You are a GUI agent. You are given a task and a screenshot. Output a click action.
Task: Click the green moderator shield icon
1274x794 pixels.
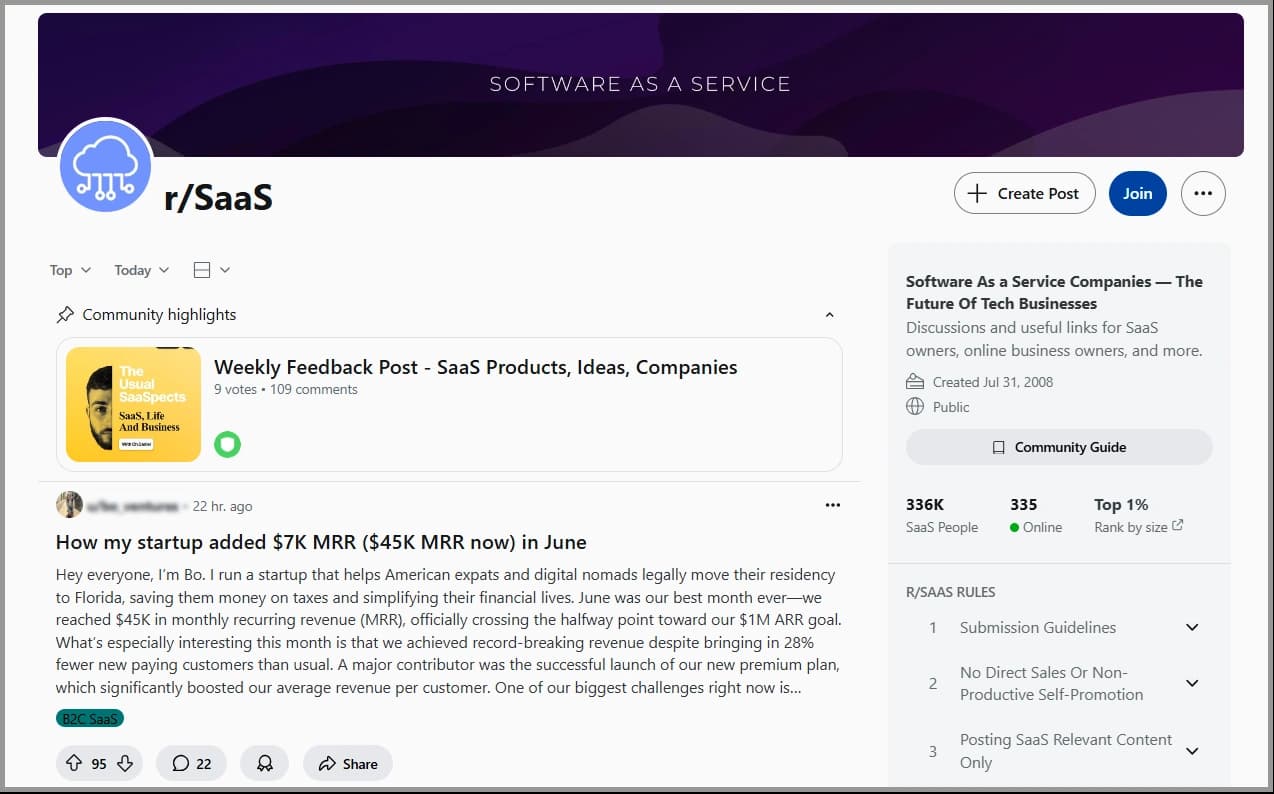click(x=227, y=444)
